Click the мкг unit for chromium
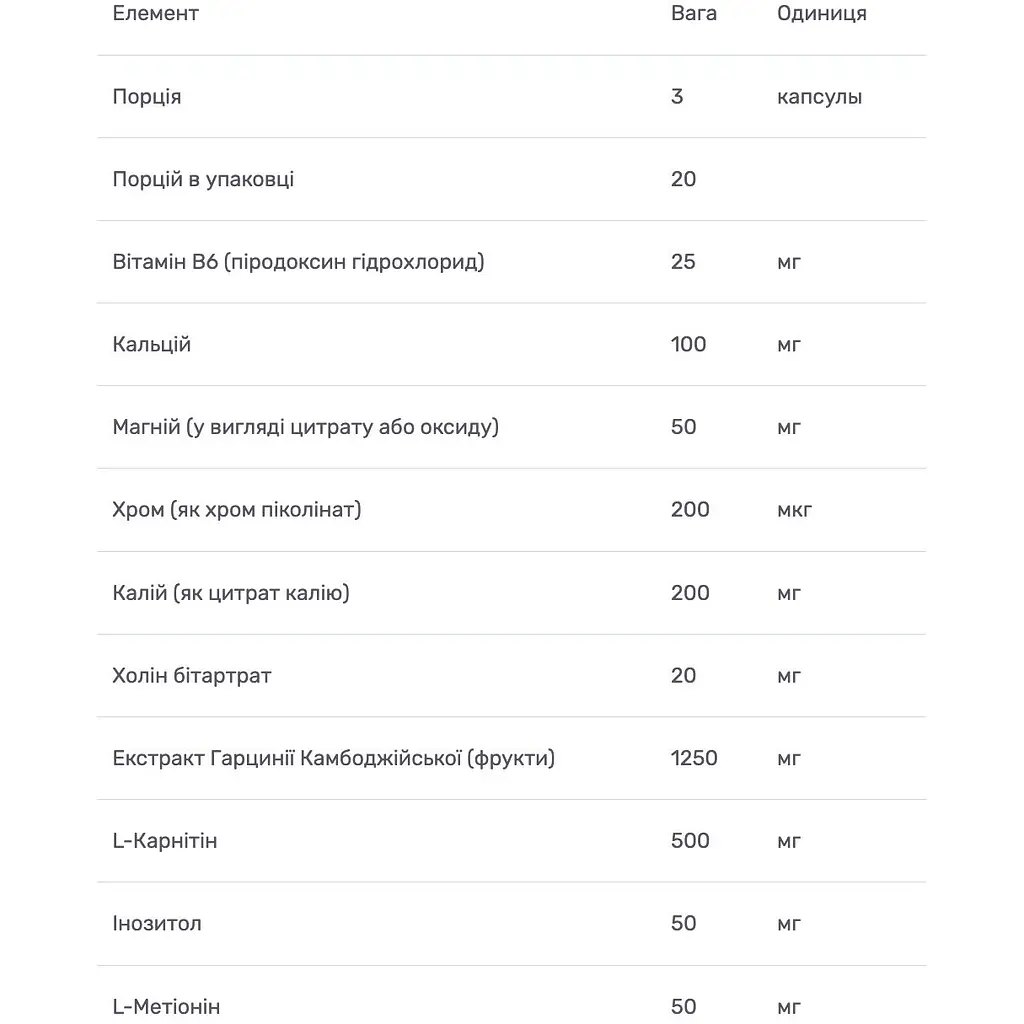 [794, 510]
